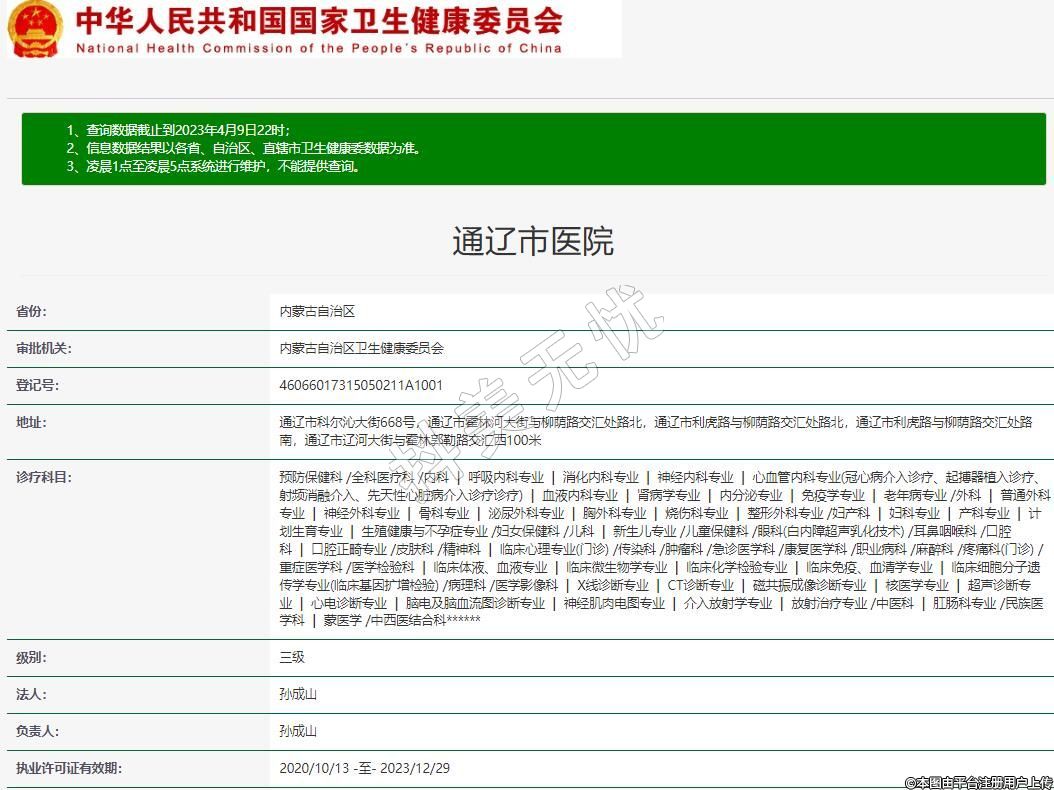Click the 诊疗科目 field label
The width and height of the screenshot is (1054, 790).
(44, 478)
